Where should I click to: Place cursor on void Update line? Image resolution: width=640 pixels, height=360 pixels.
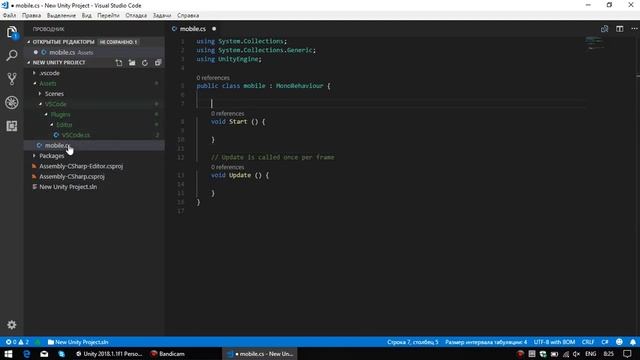[240, 176]
